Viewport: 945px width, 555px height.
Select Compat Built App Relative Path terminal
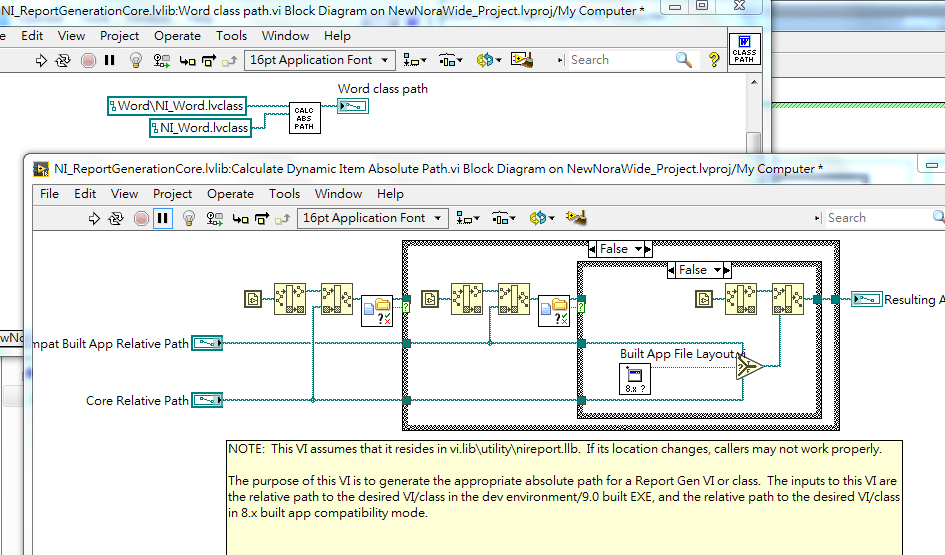207,343
